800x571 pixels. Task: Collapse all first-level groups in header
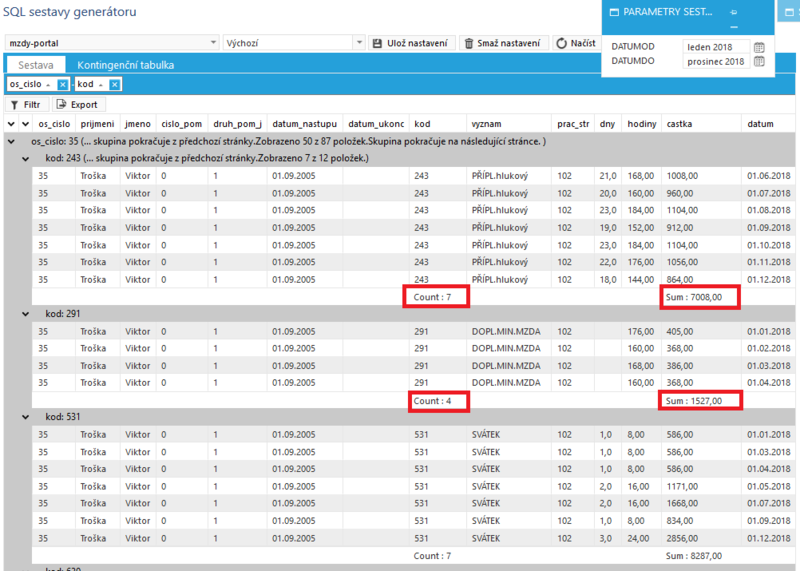coord(11,123)
